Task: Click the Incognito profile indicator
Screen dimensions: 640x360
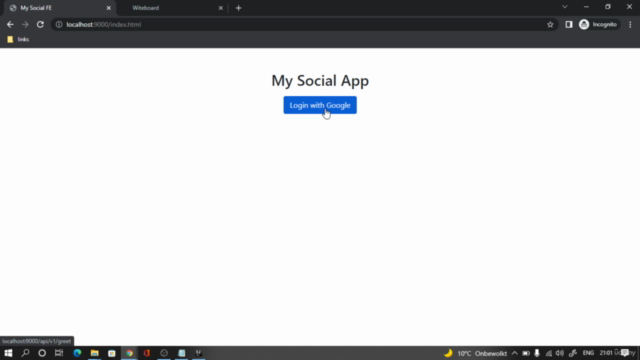Action: [598, 24]
